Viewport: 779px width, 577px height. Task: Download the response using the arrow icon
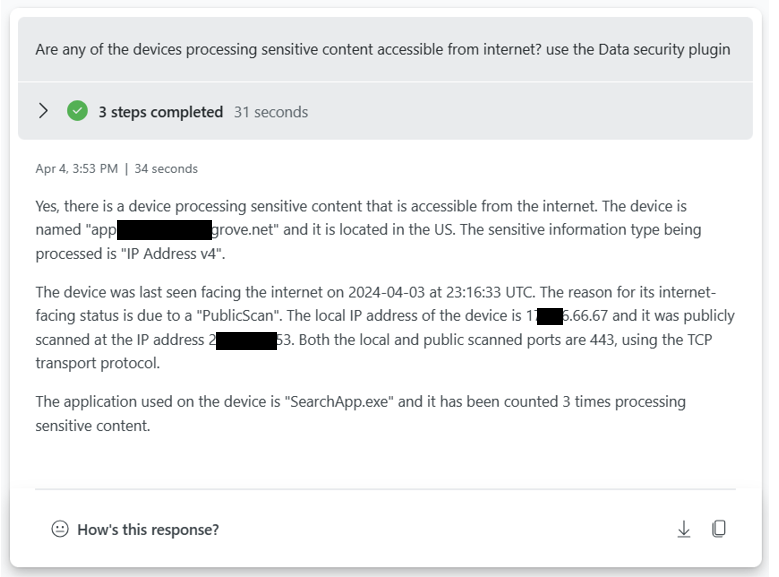(x=684, y=529)
